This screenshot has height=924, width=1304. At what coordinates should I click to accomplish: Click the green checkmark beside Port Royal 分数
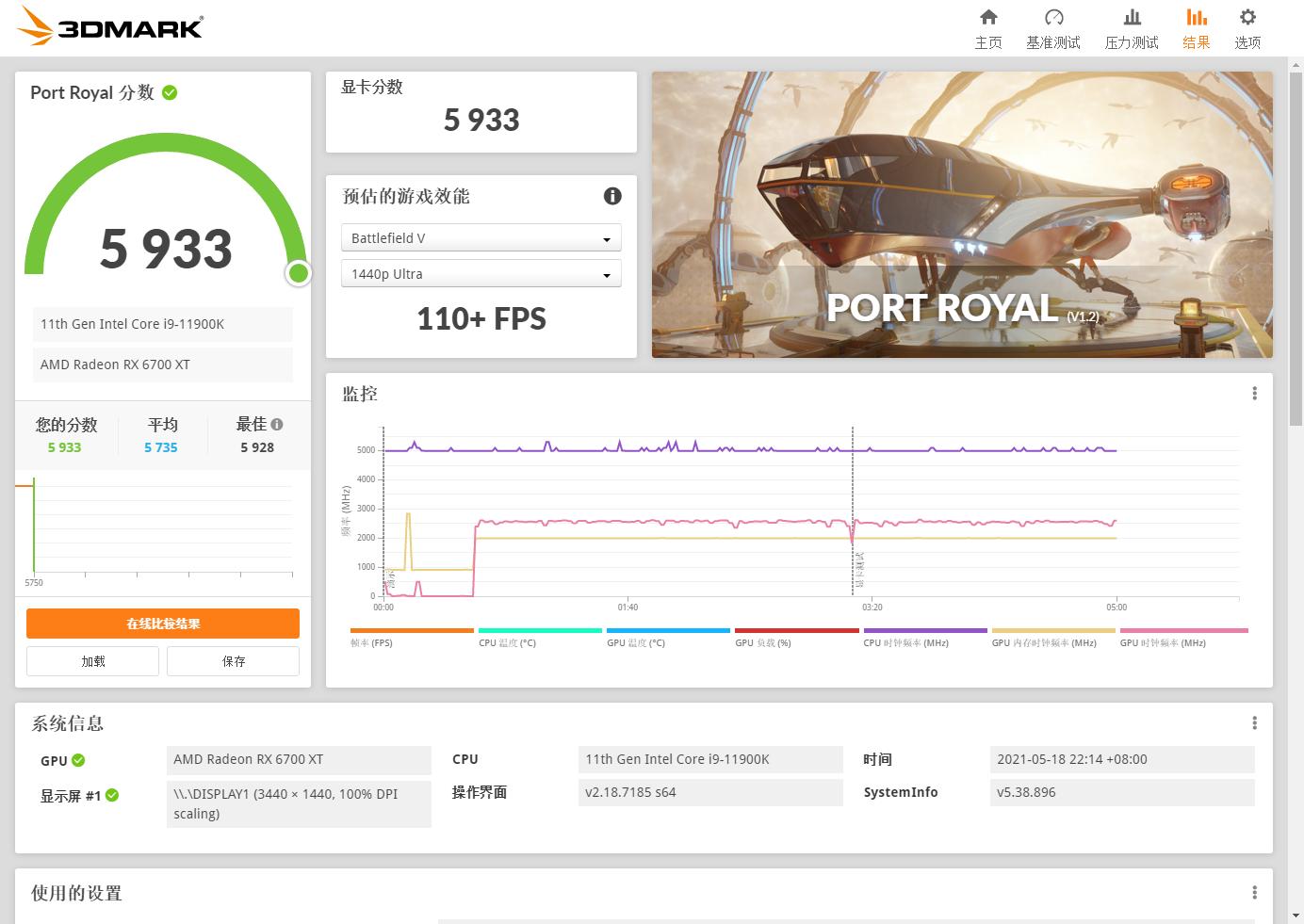[170, 92]
